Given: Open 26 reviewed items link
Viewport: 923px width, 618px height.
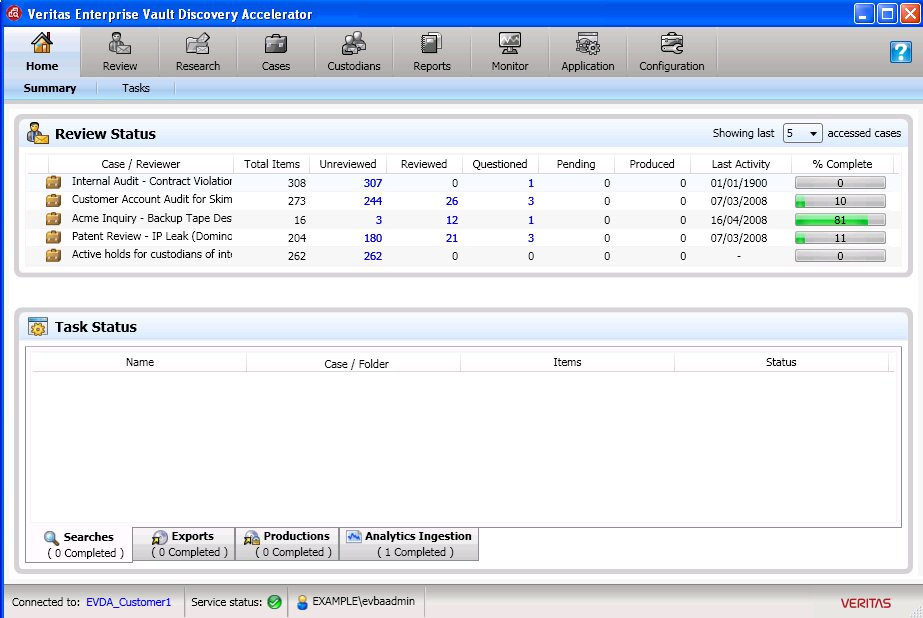Looking at the screenshot, I should 451,201.
